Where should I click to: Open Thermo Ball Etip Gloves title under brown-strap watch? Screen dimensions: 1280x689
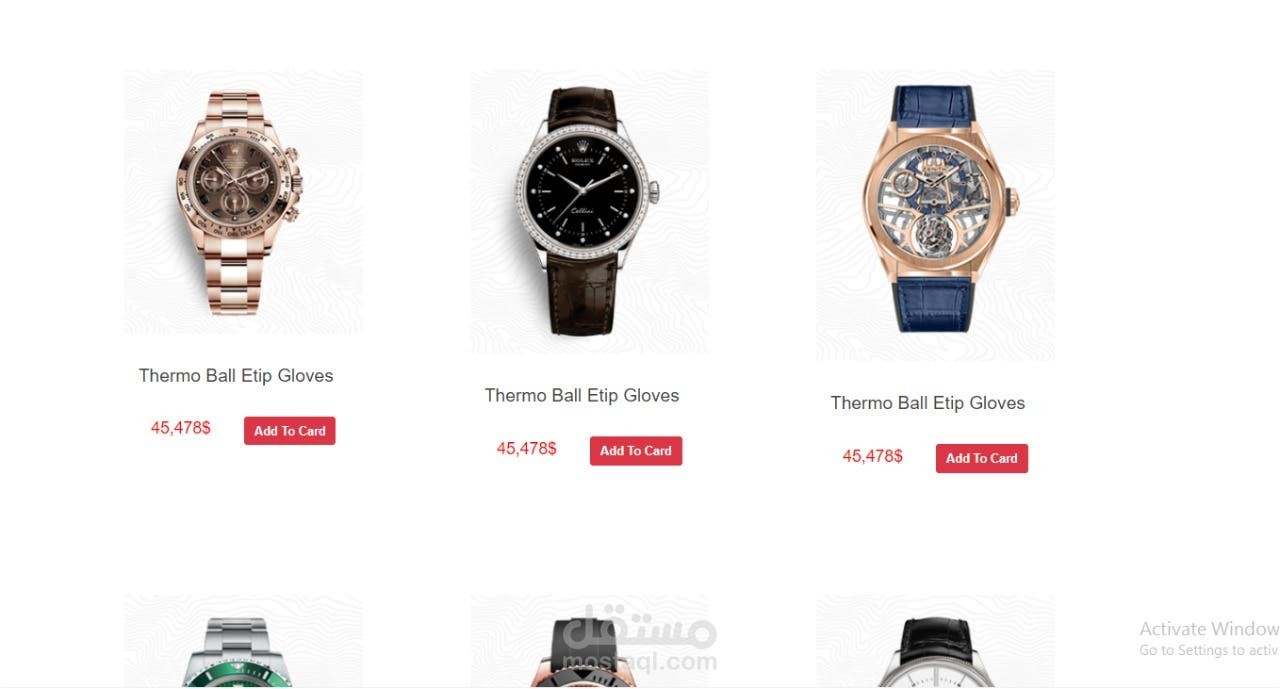point(582,396)
